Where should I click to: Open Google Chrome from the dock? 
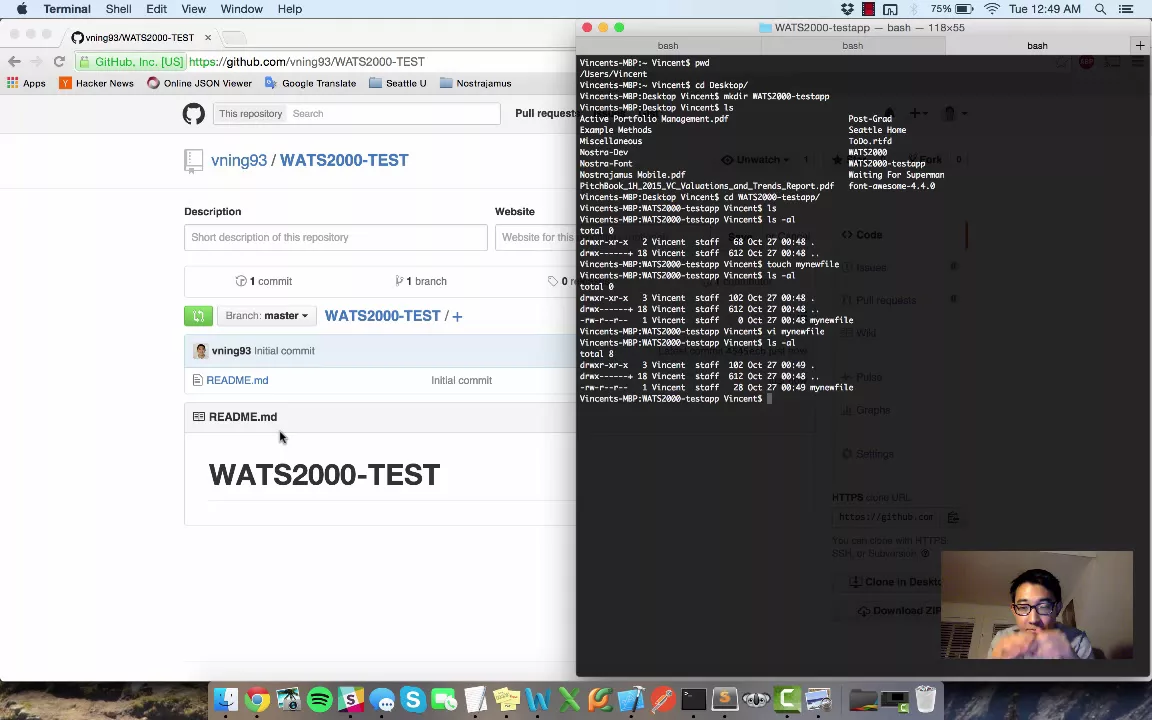coord(257,699)
